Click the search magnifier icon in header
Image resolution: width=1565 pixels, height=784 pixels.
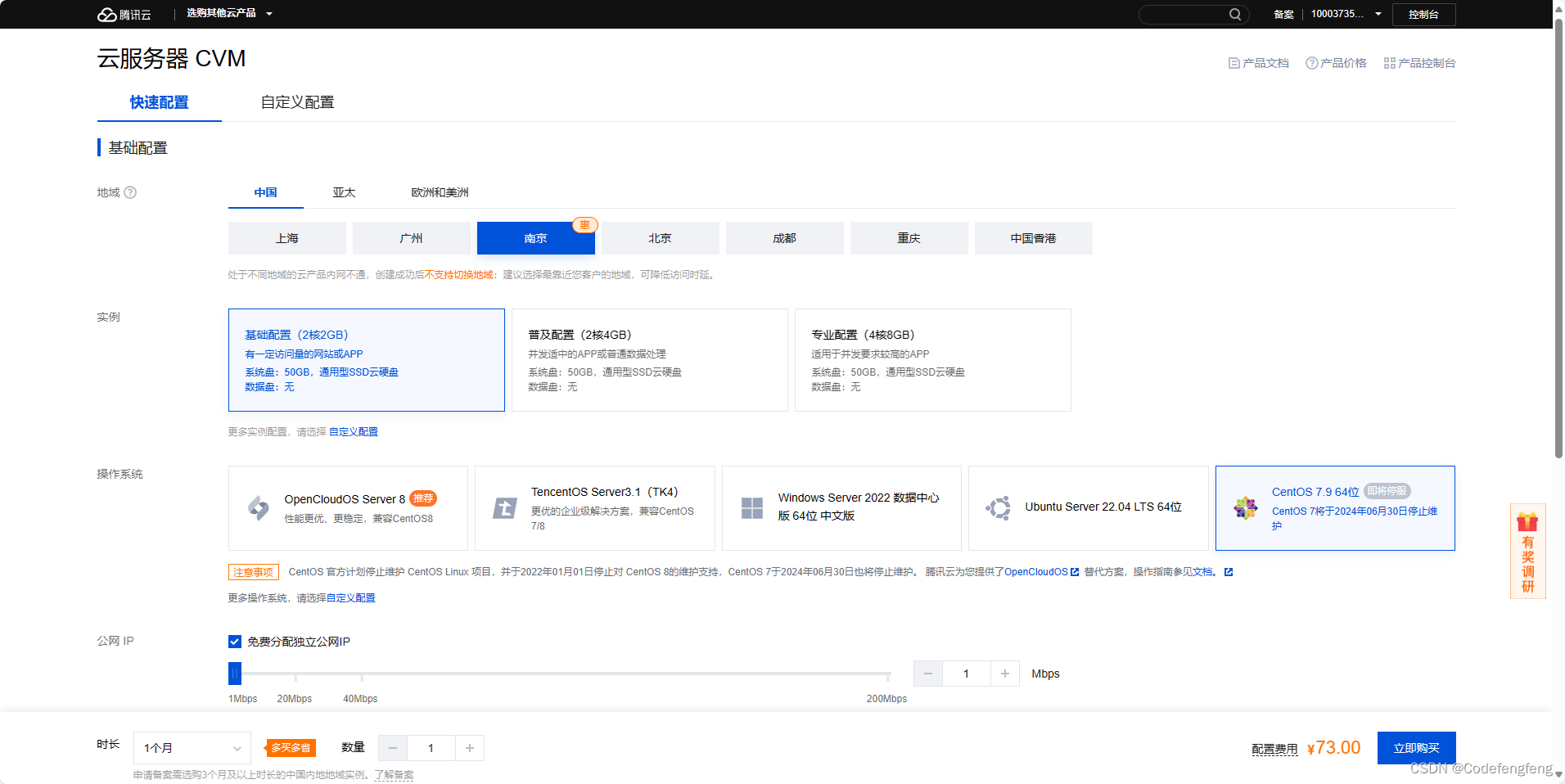pos(1234,14)
